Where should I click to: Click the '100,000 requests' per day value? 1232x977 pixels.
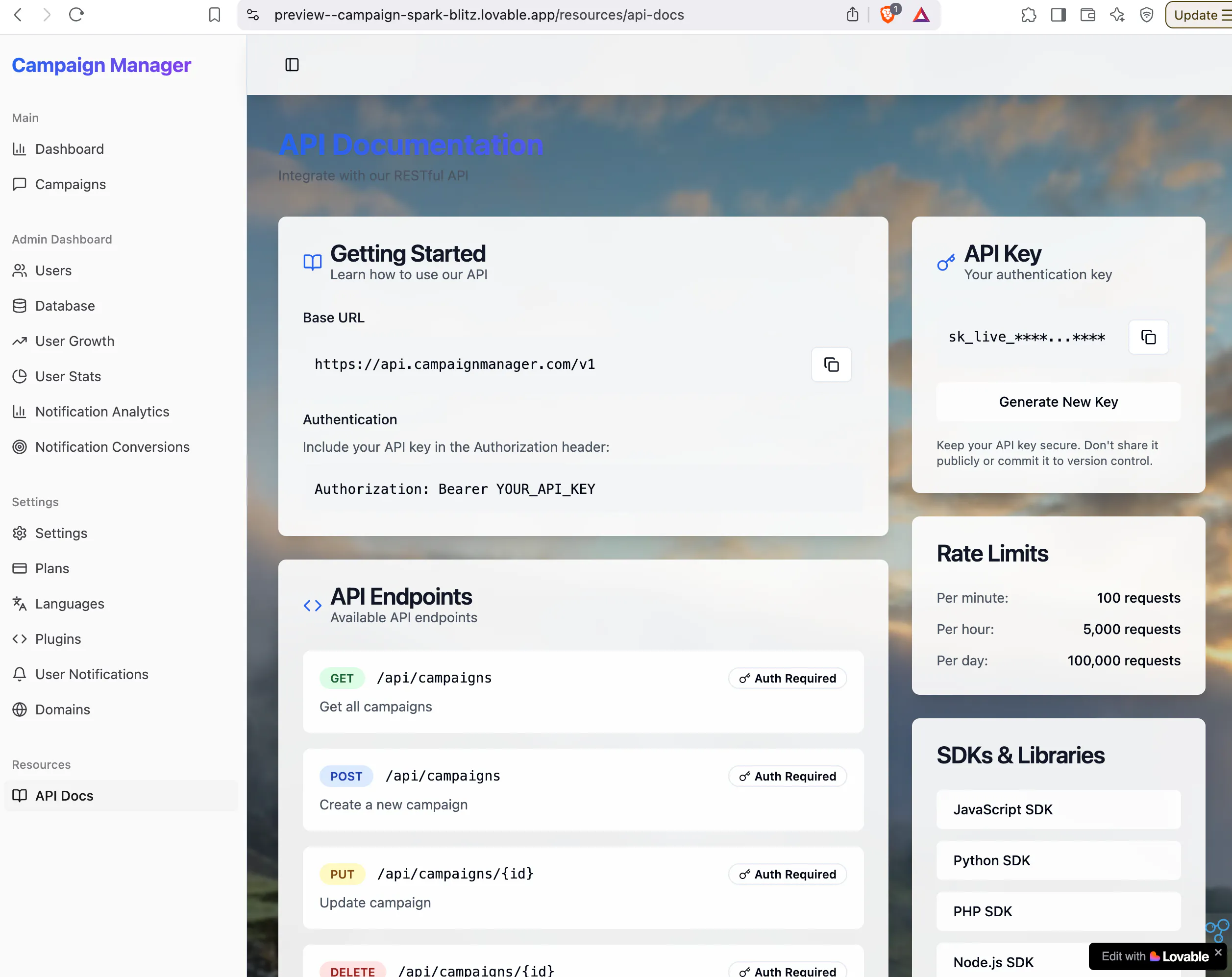1123,660
